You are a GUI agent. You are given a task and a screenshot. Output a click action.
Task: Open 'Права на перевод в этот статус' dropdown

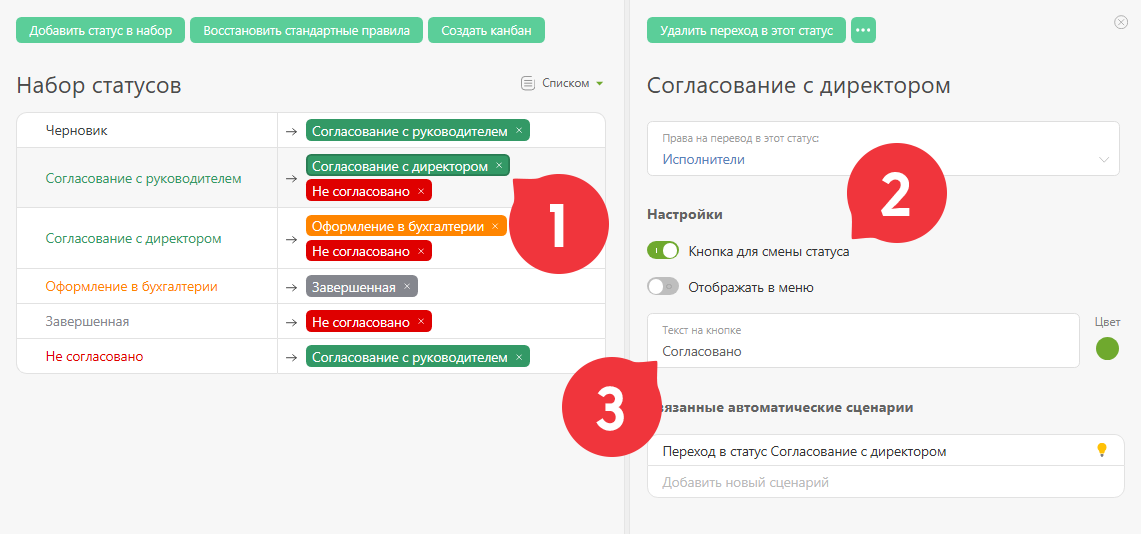coord(883,148)
